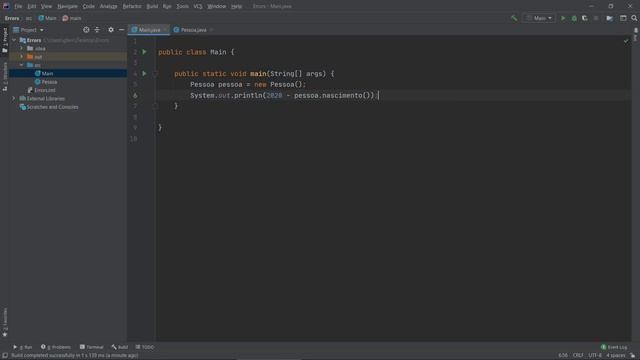Open the Main run configuration dropdown
The width and height of the screenshot is (640, 360).
[540, 18]
